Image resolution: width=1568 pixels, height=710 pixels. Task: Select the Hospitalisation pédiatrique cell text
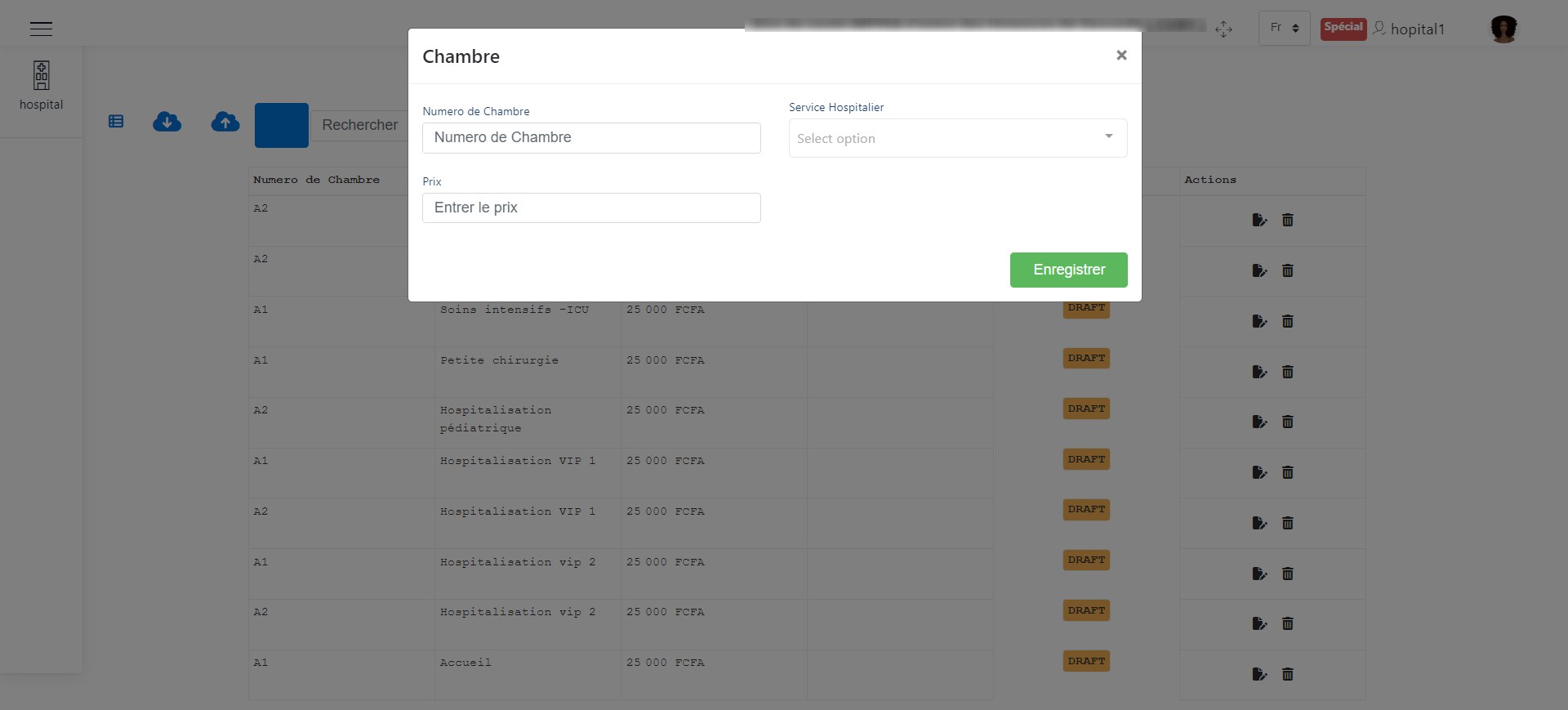coord(496,419)
